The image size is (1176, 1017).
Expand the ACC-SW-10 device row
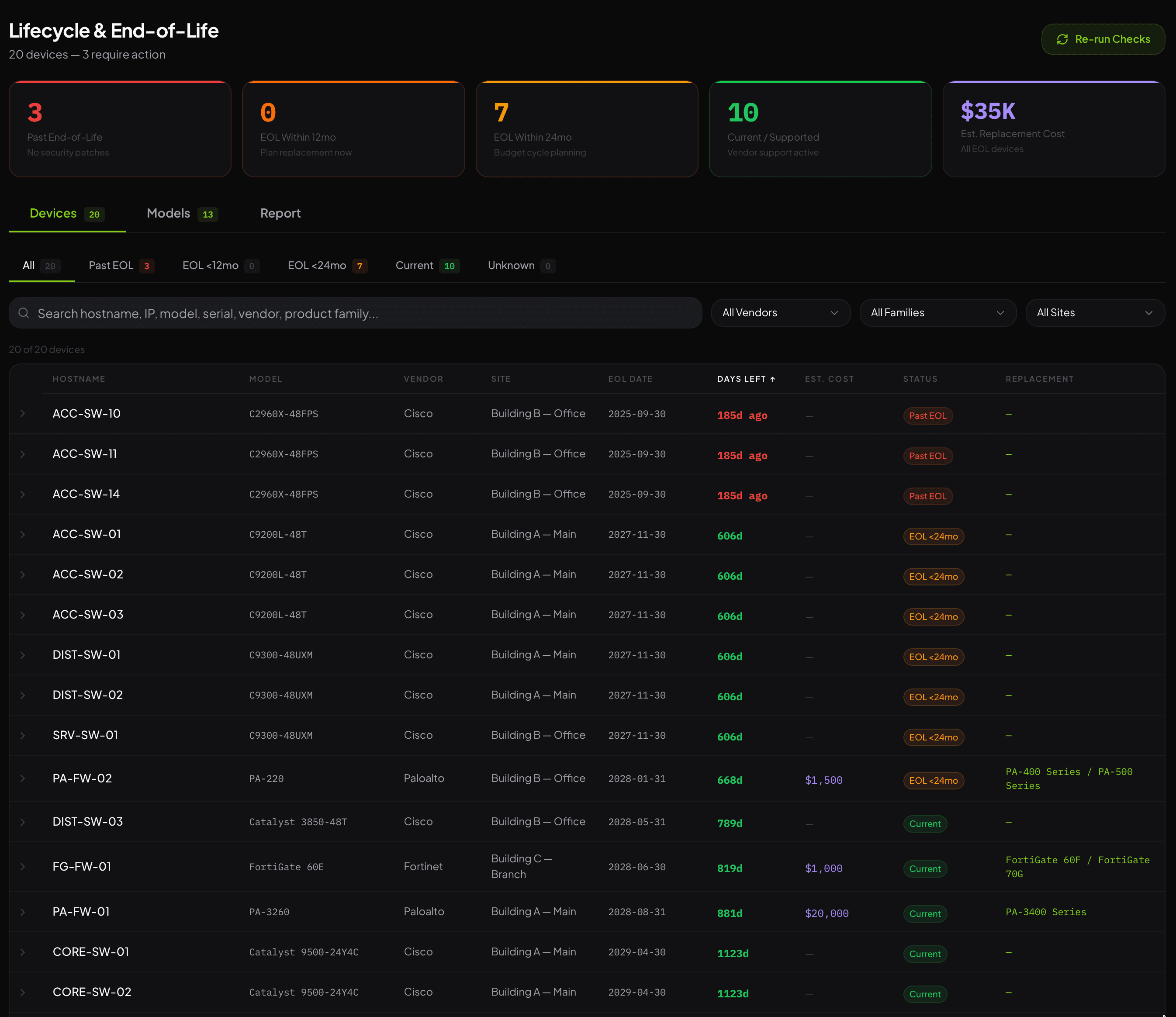(23, 414)
